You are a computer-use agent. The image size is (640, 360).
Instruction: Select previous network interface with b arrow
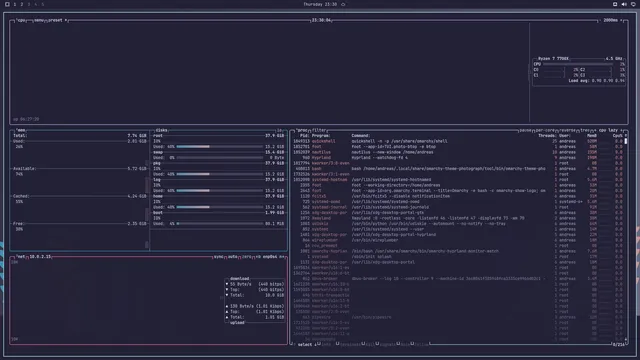258,257
